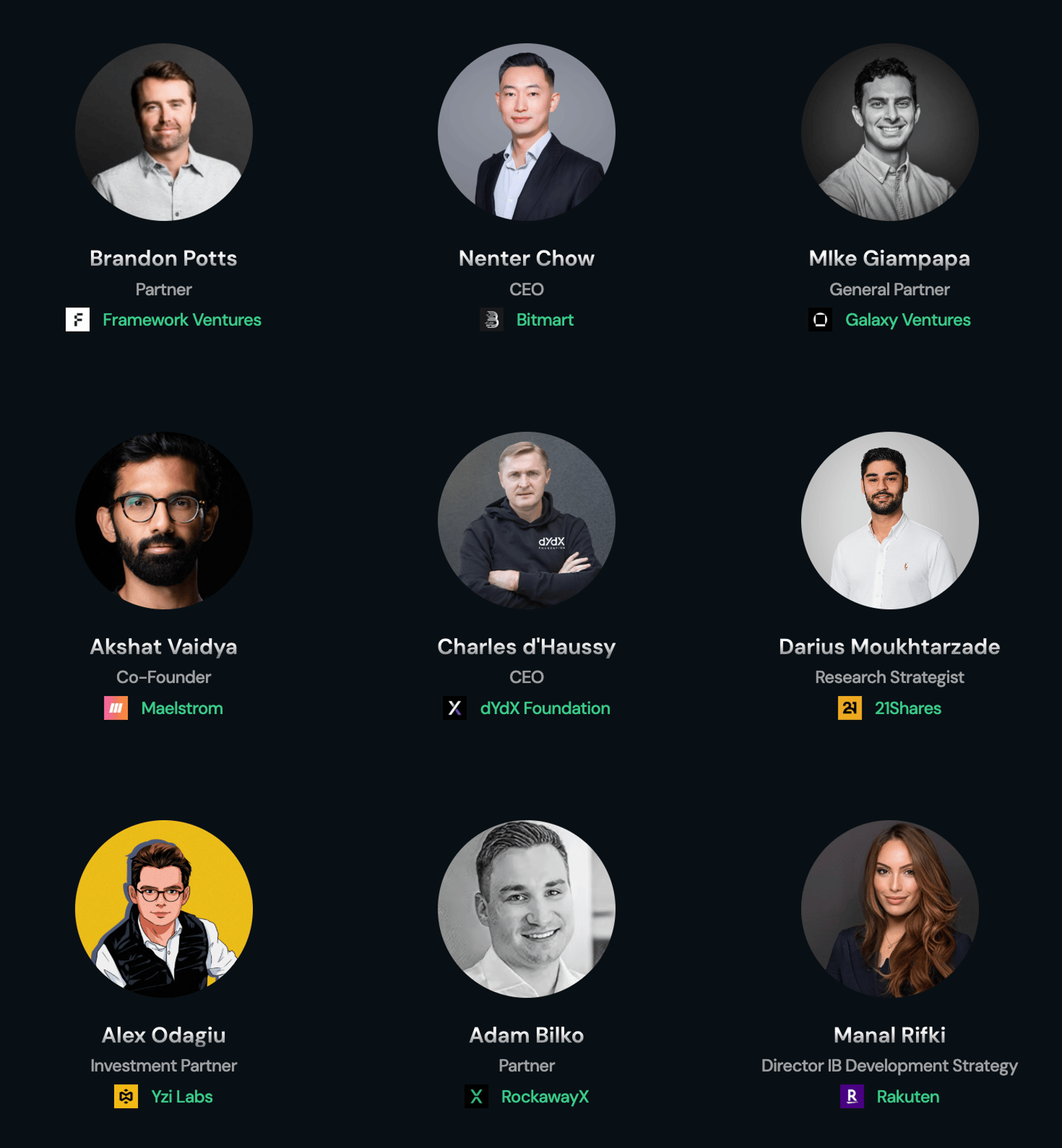The width and height of the screenshot is (1062, 1148).
Task: Open Alex Odagiu's illustrated avatar
Action: 164,908
